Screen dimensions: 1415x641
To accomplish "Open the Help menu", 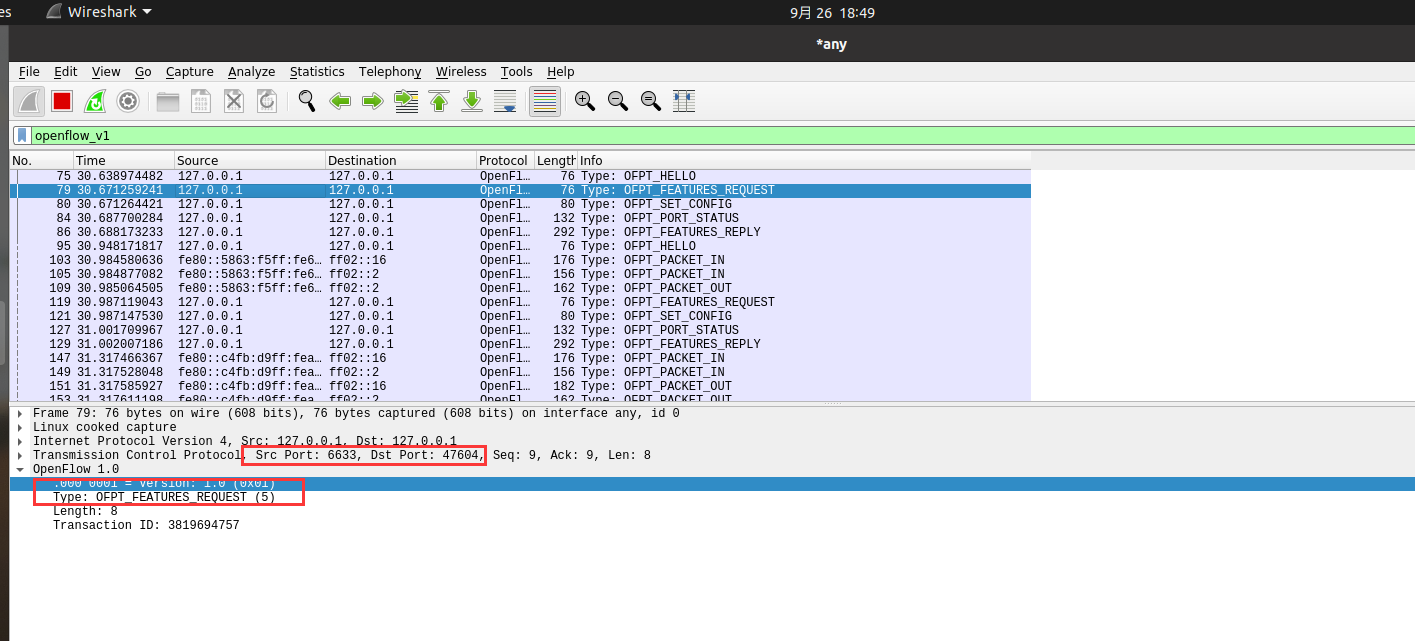I will [561, 72].
